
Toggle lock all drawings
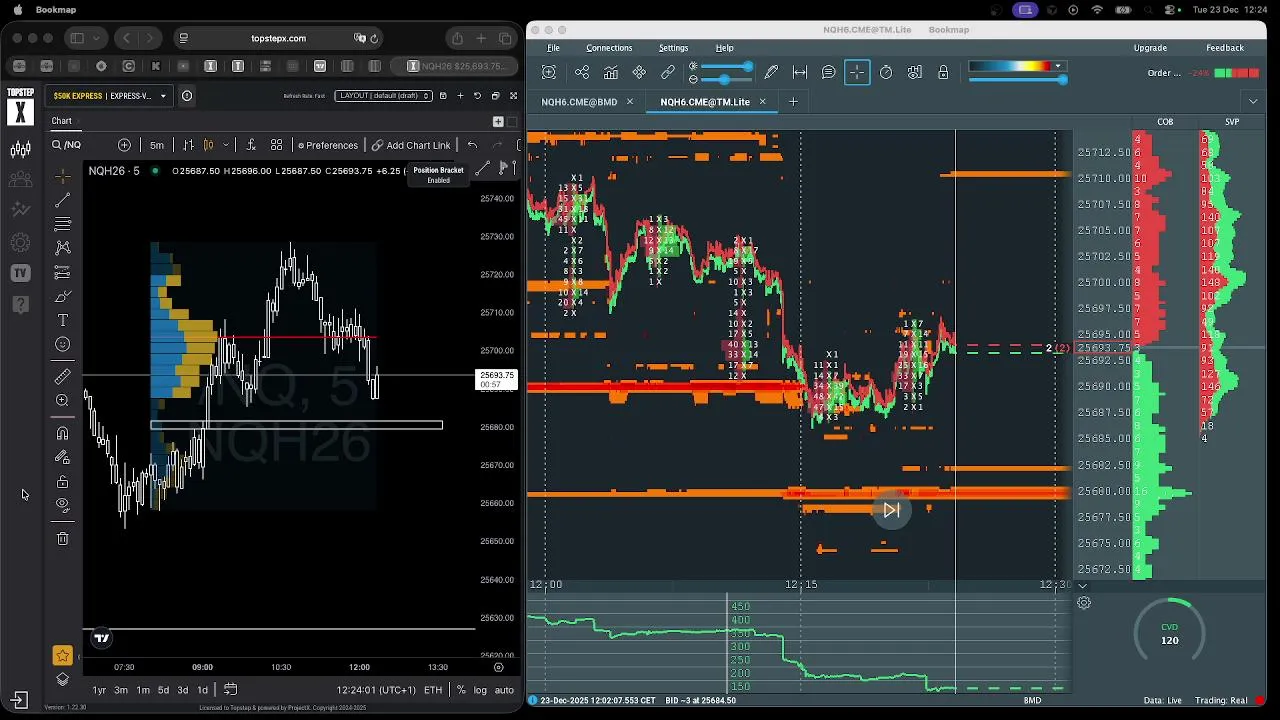62,481
